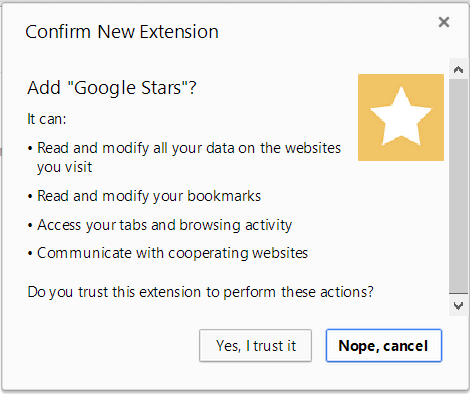Click the Add "Google Stars"? heading

click(112, 88)
